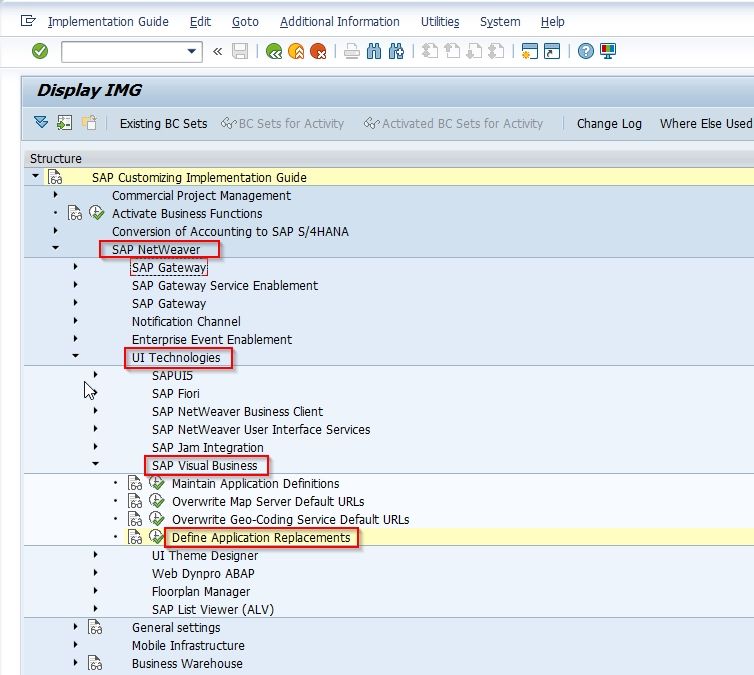Click the green Enter checkmark icon

tap(40, 51)
